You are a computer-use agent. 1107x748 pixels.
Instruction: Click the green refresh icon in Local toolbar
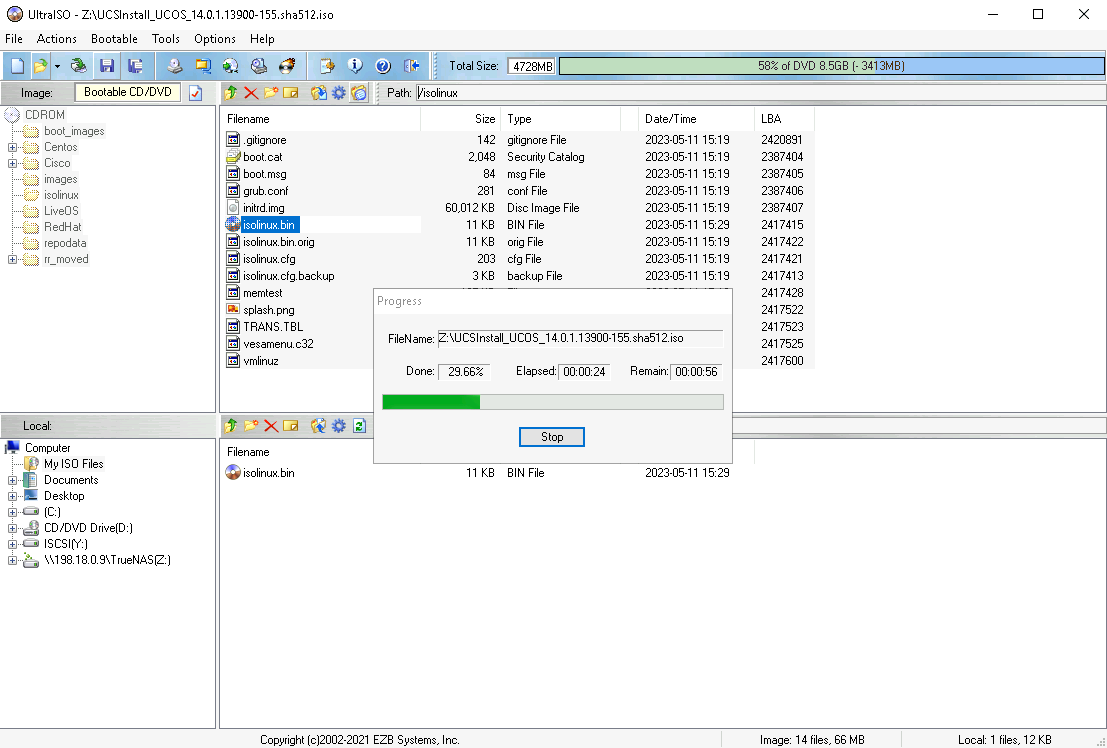coord(359,426)
